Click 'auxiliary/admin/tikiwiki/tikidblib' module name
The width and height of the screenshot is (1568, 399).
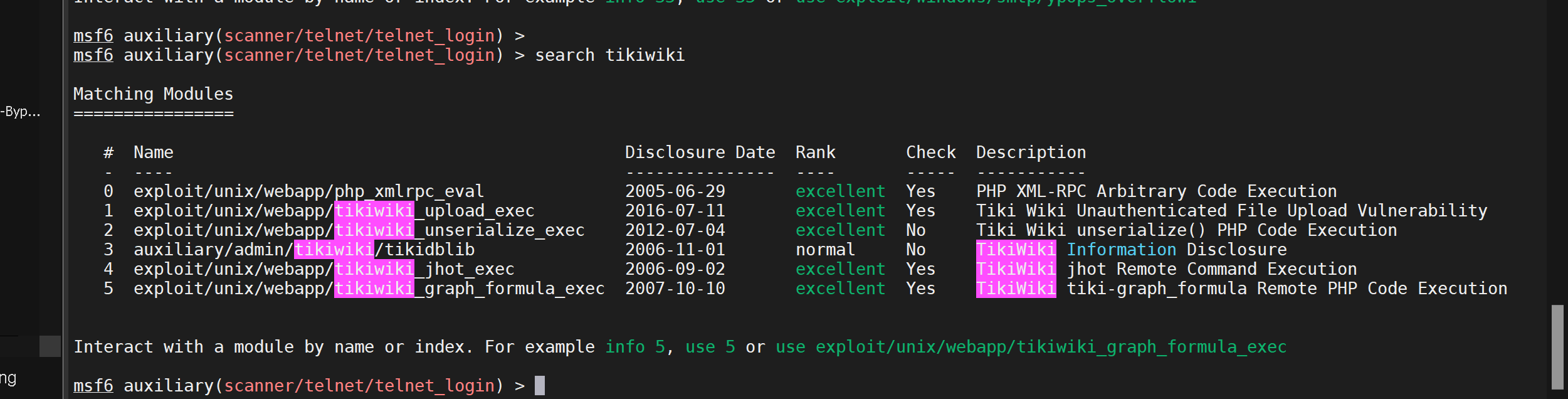pos(304,250)
